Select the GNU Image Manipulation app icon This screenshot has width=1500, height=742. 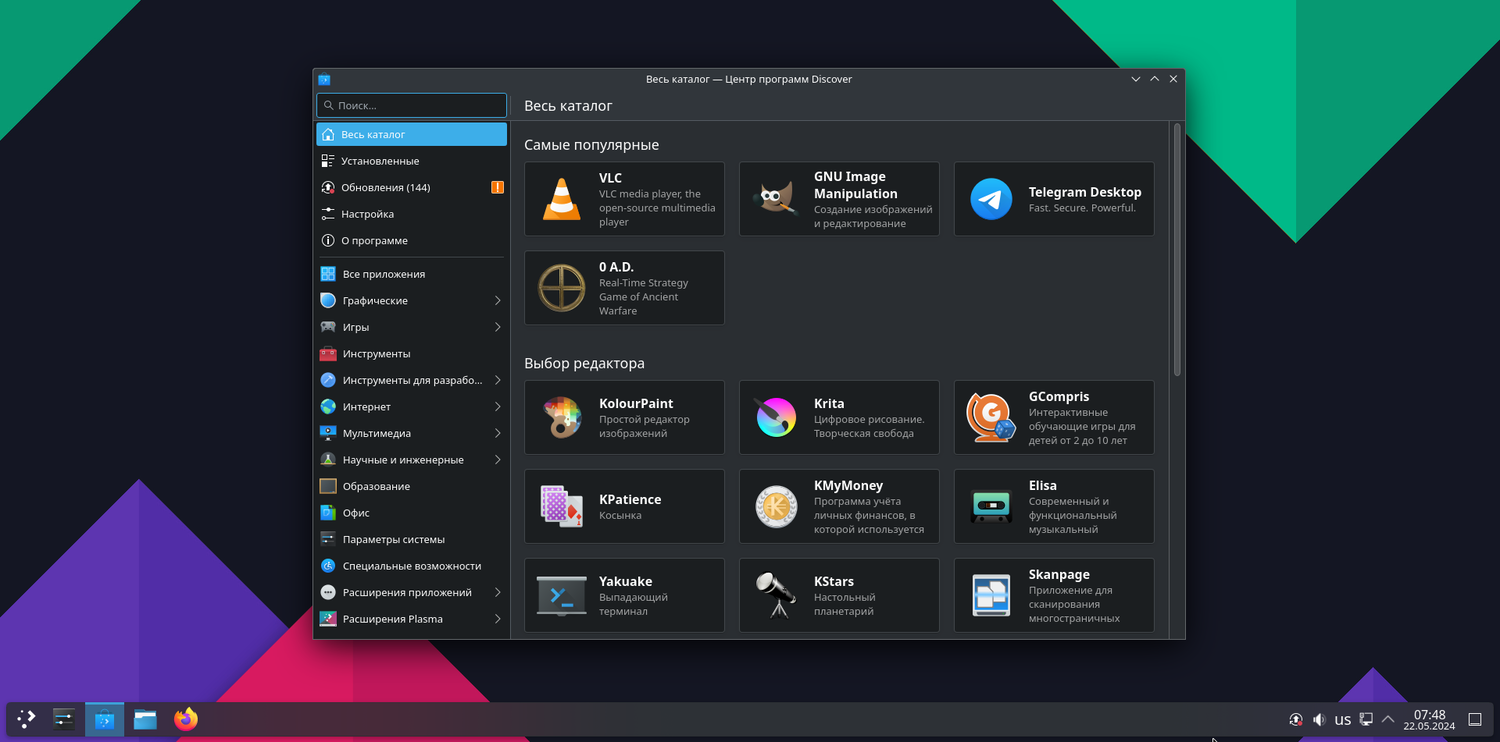click(775, 199)
